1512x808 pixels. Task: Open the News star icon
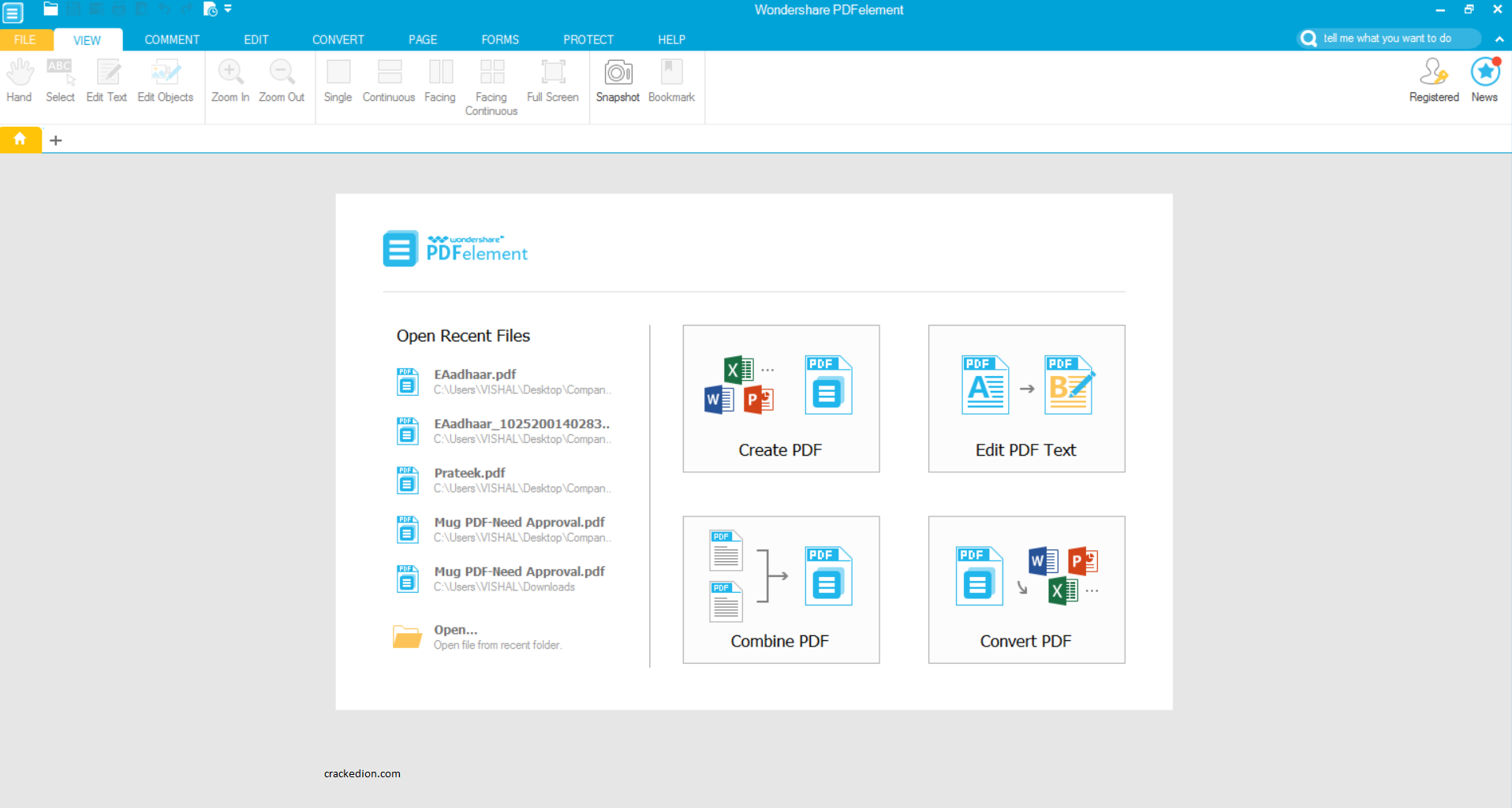(x=1484, y=80)
